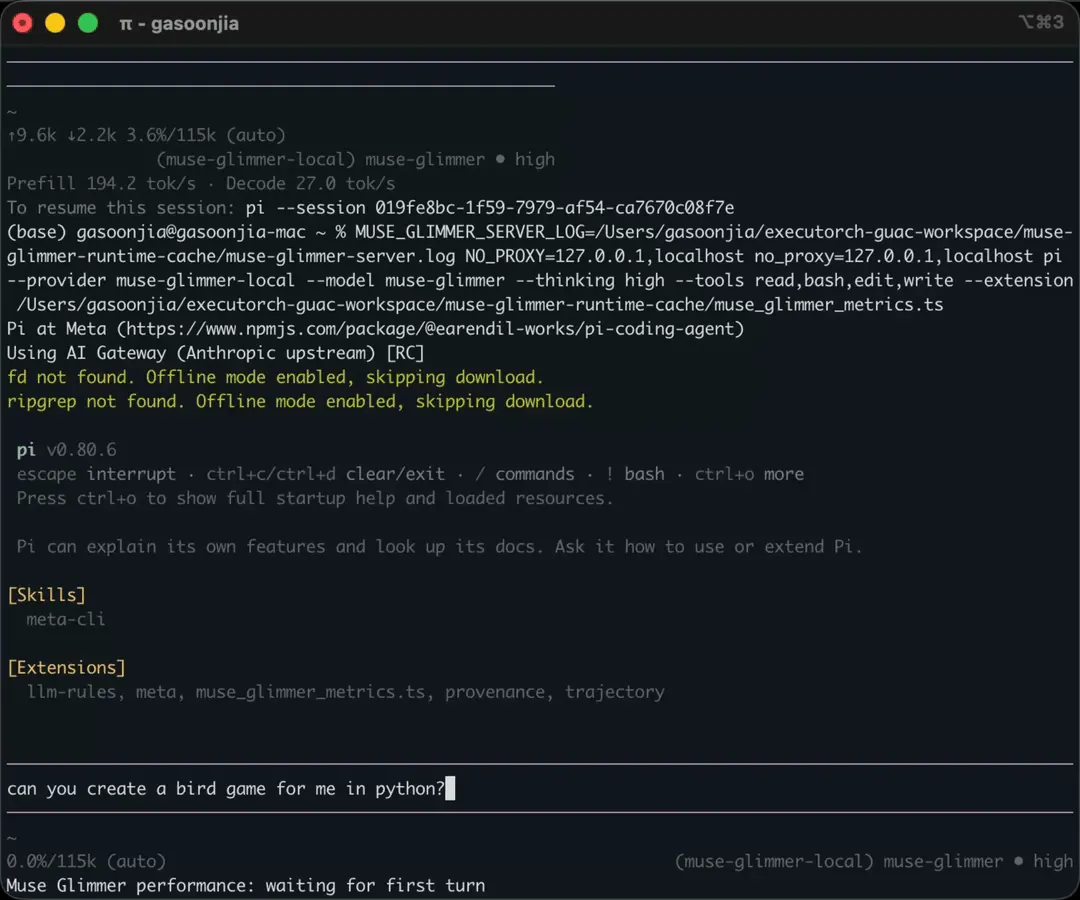Click the "--provider muse-glimmer-local" command argument

pyautogui.click(x=151, y=281)
